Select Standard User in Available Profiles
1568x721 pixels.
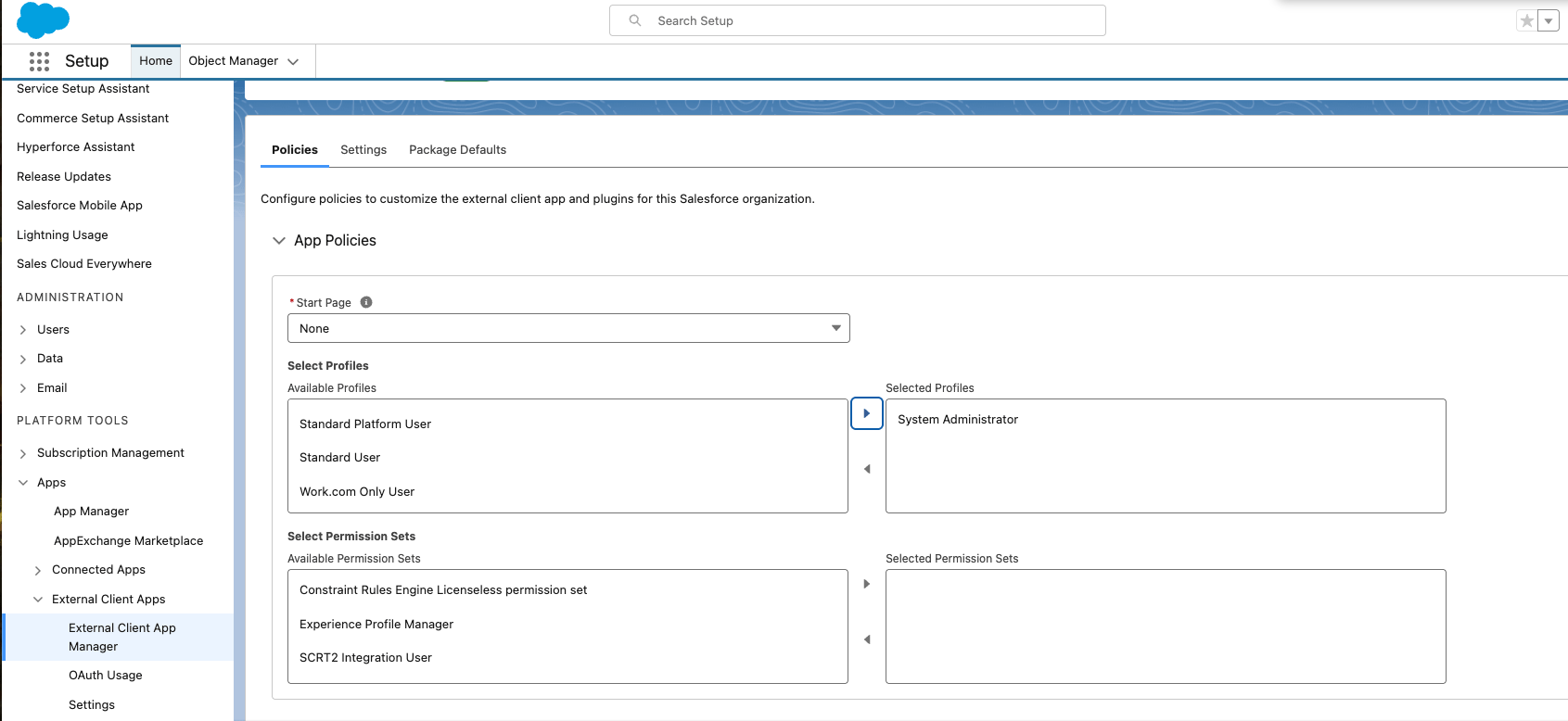(339, 458)
